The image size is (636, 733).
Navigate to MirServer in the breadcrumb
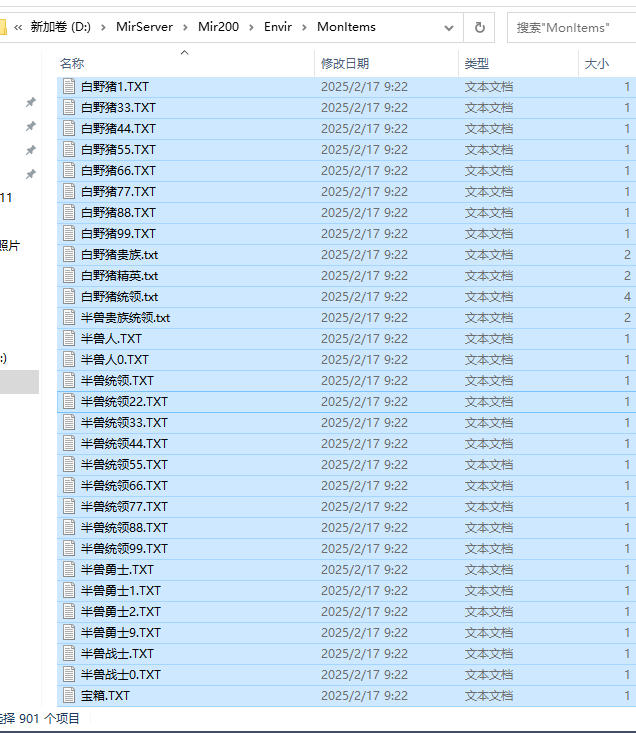point(144,27)
